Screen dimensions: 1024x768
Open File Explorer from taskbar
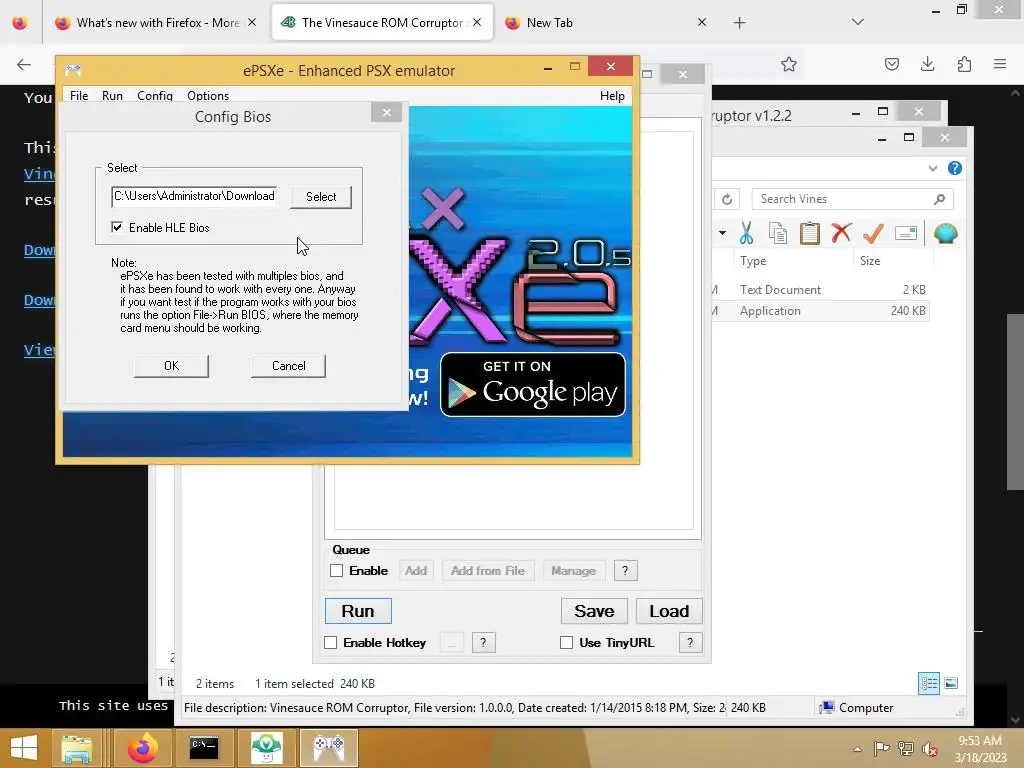coord(77,748)
